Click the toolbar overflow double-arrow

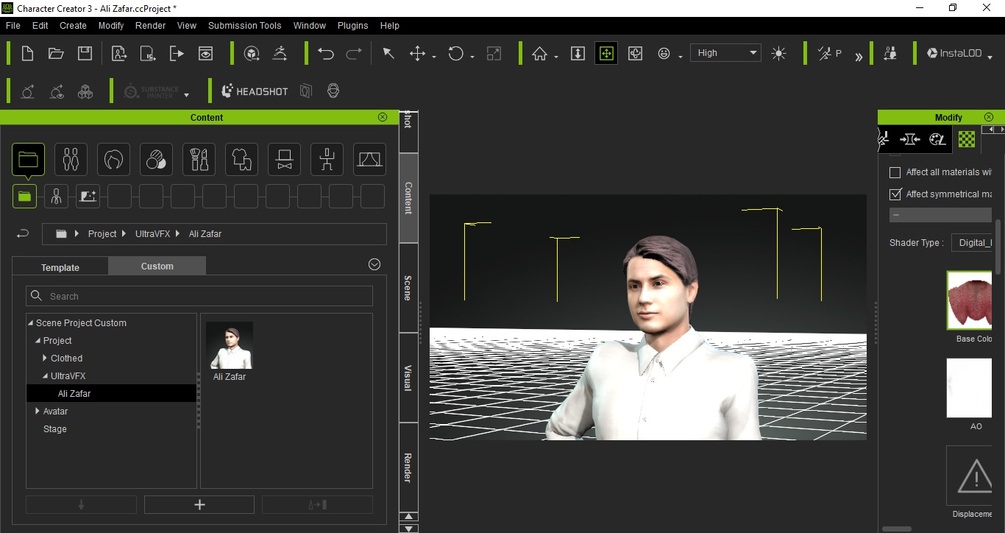point(858,56)
